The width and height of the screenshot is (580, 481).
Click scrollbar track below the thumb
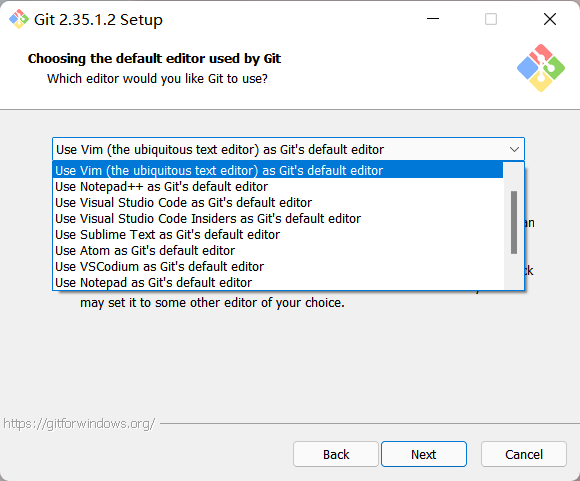(514, 271)
